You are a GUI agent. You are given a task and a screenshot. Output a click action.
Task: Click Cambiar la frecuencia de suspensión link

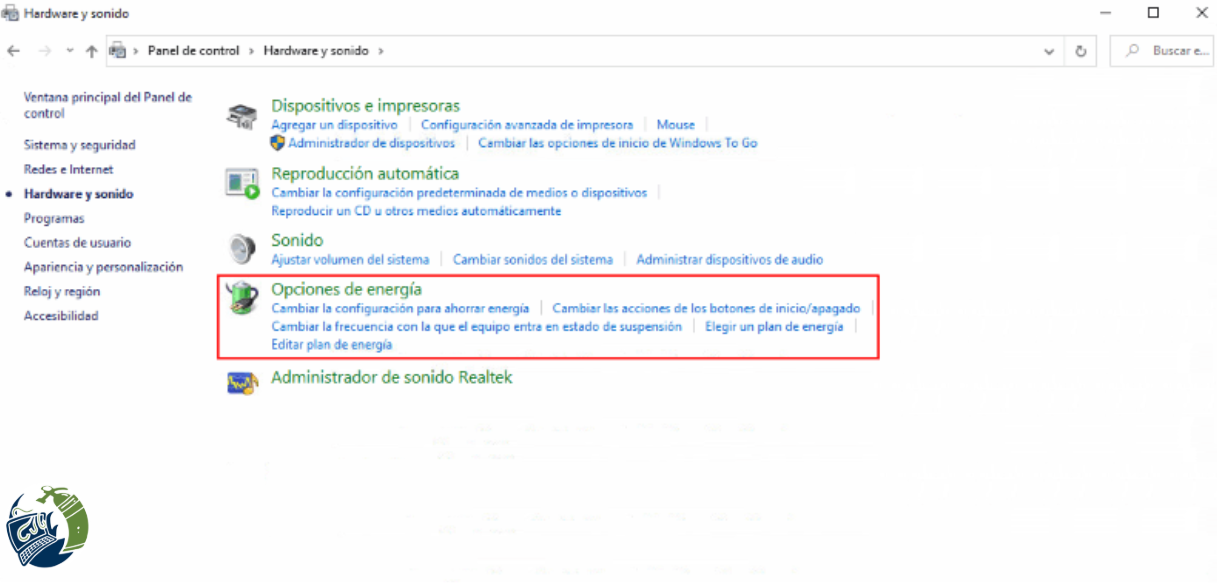pos(476,327)
